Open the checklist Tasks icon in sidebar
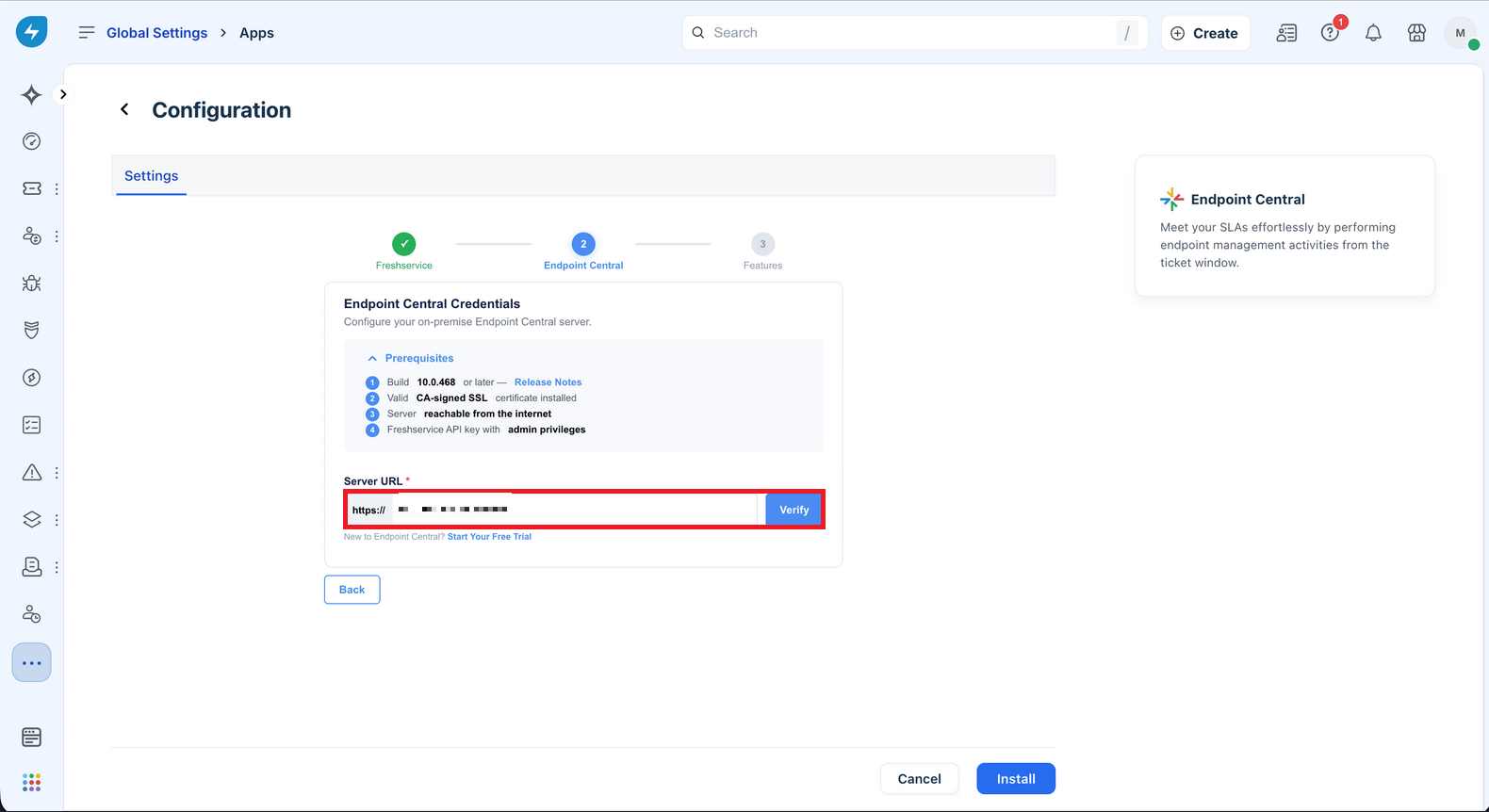This screenshot has height=812, width=1489. pos(31,425)
